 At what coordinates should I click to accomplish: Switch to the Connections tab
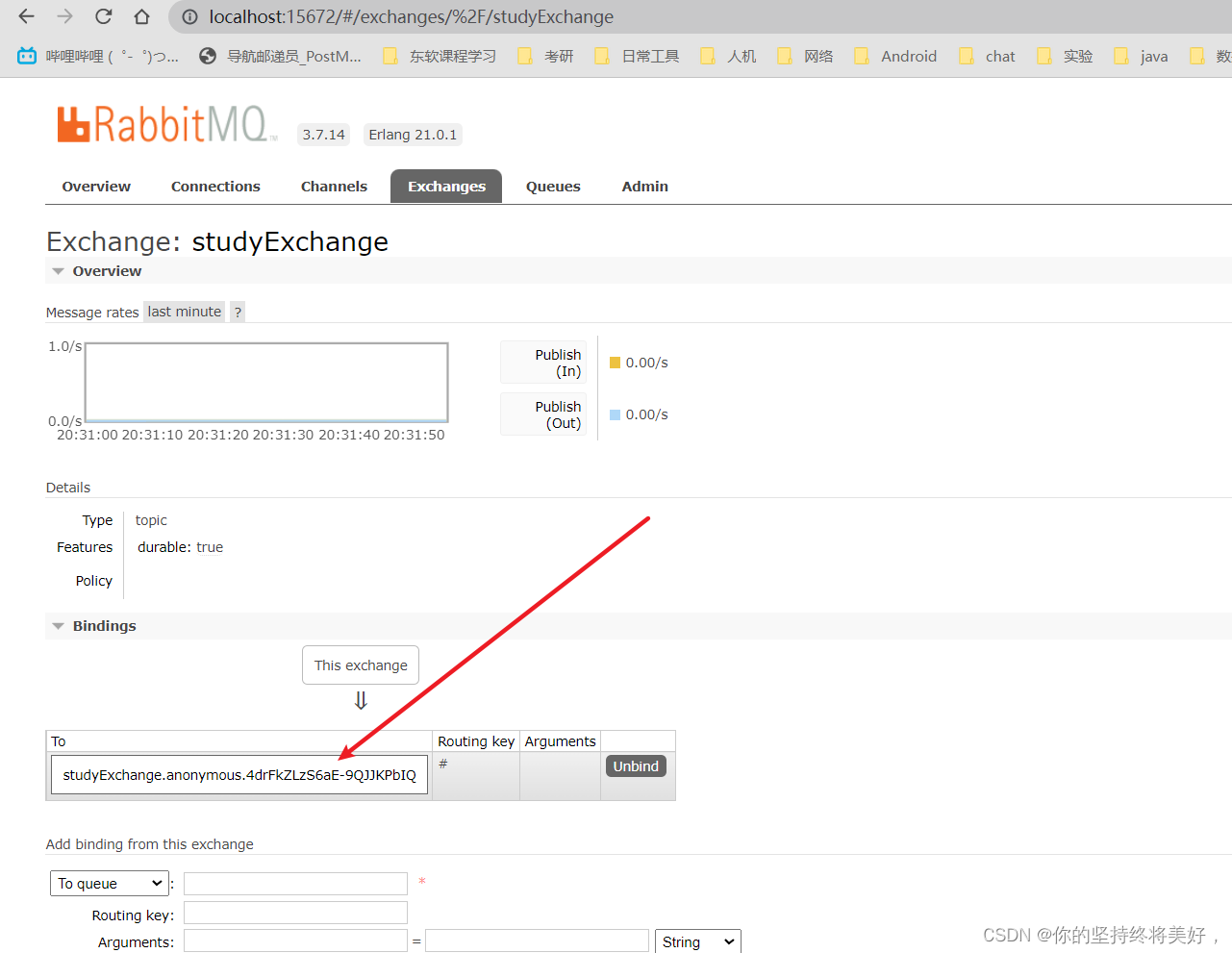coord(215,187)
